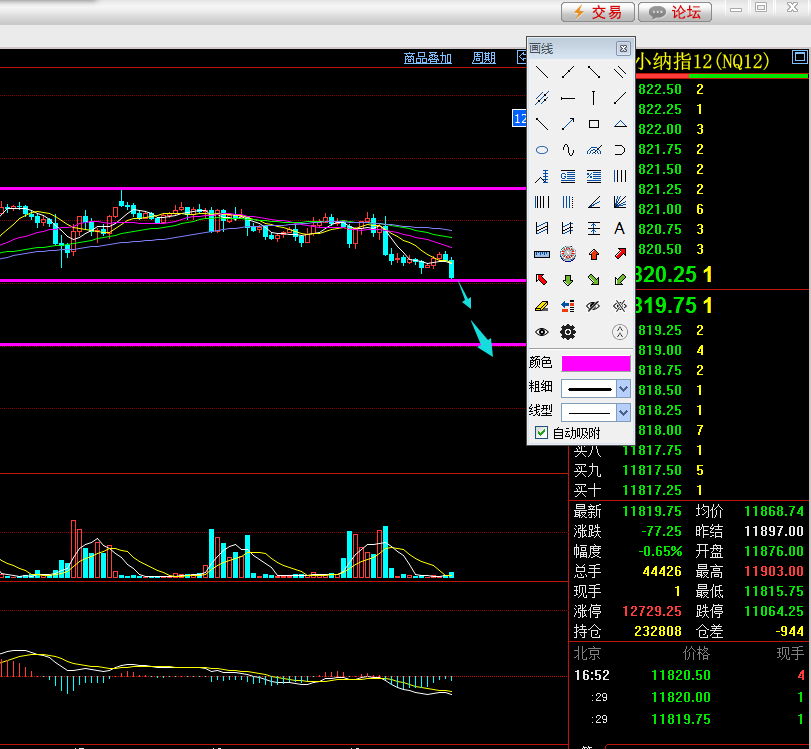Open drawing settings gear icon
This screenshot has height=749, width=811.
[x=568, y=332]
